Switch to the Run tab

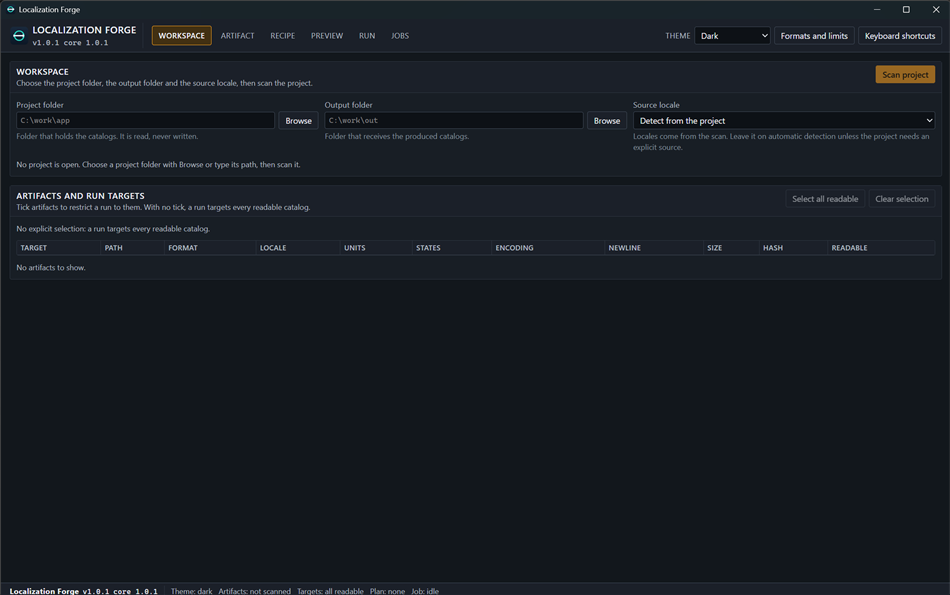coord(367,36)
